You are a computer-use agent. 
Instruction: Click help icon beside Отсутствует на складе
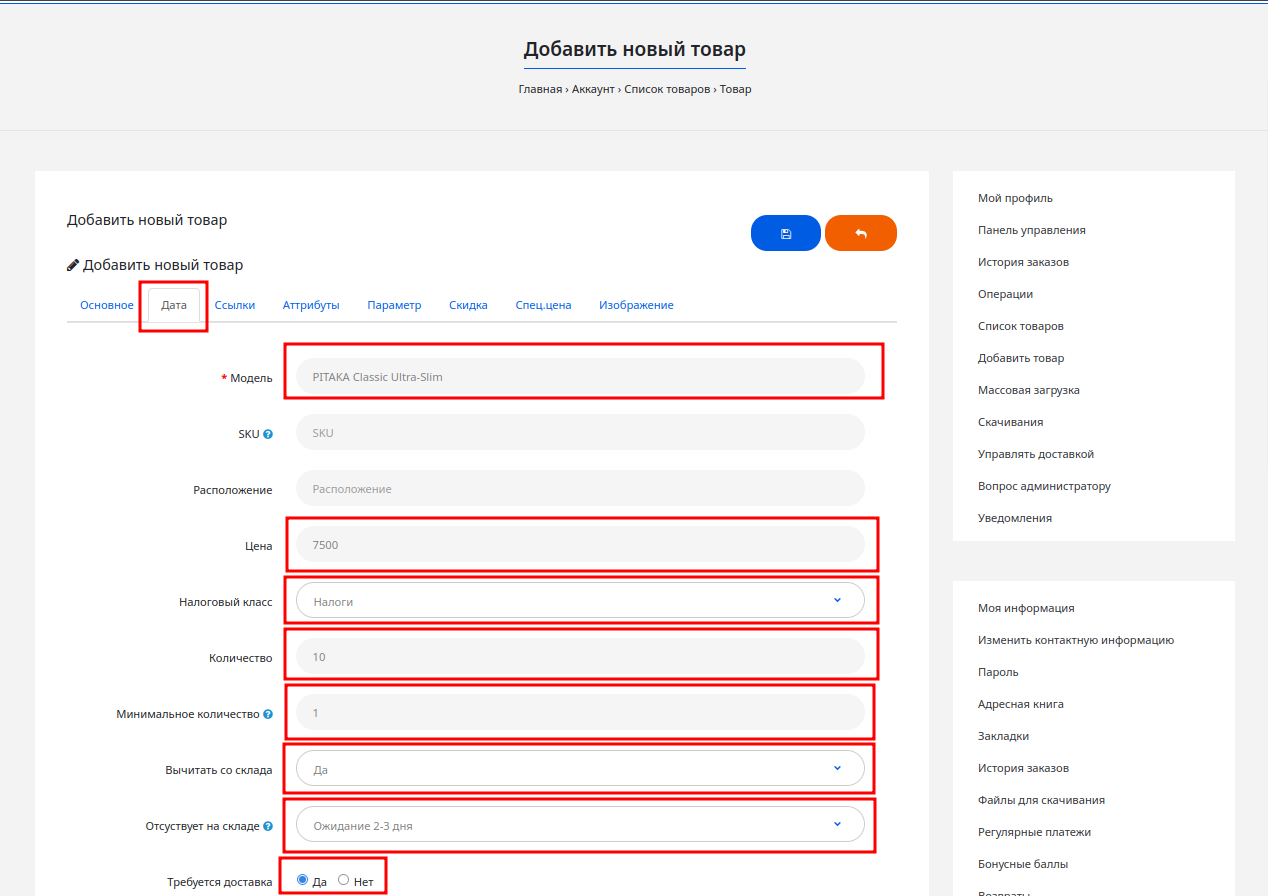click(x=268, y=826)
